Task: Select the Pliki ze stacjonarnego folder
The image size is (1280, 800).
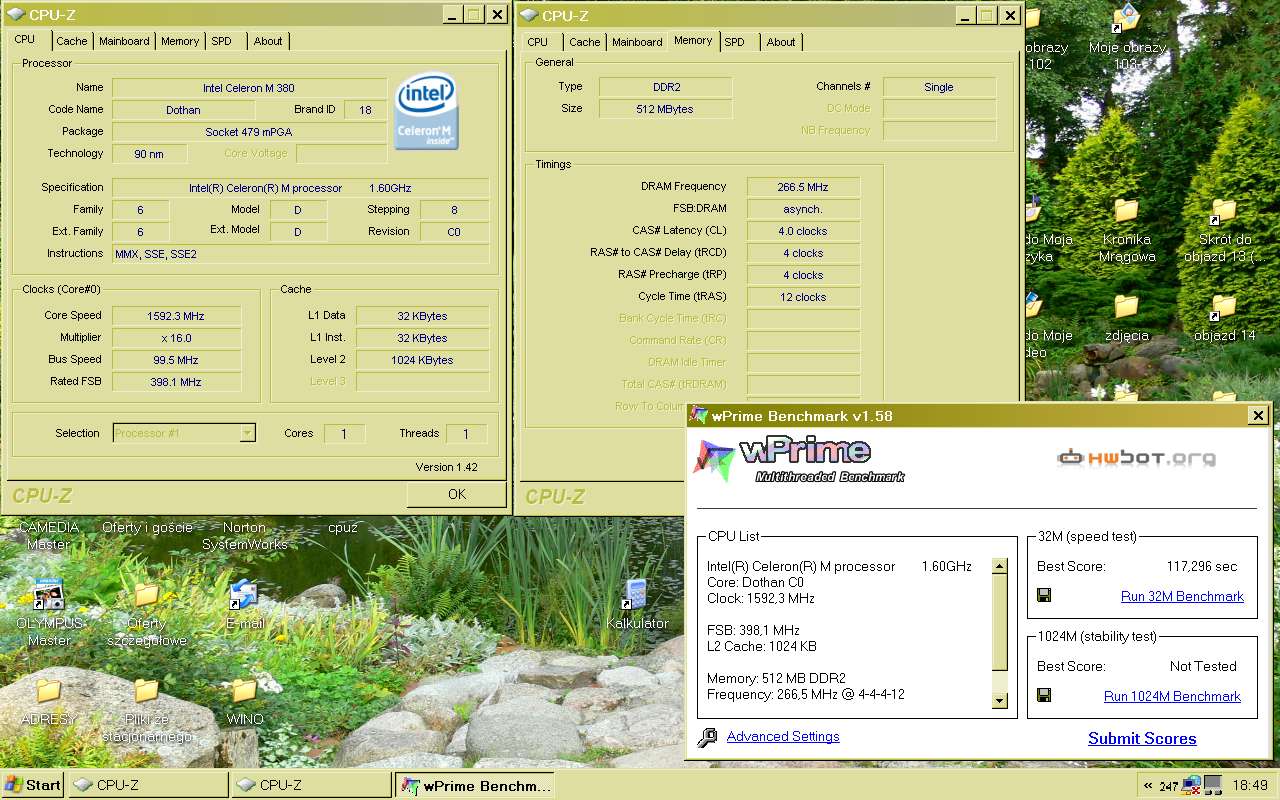Action: pyautogui.click(x=147, y=710)
